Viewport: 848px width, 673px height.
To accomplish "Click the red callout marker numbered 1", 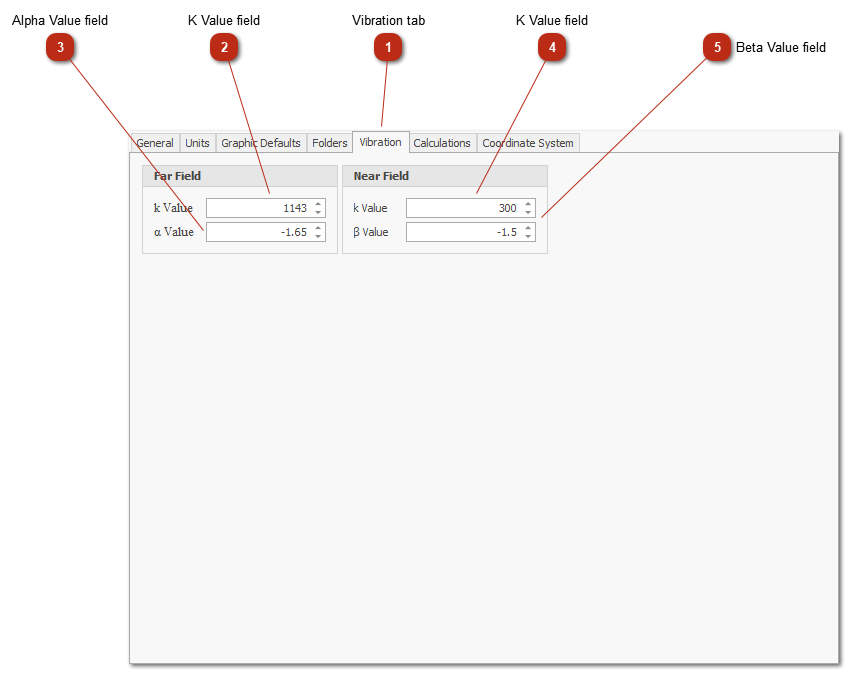I will pos(388,47).
